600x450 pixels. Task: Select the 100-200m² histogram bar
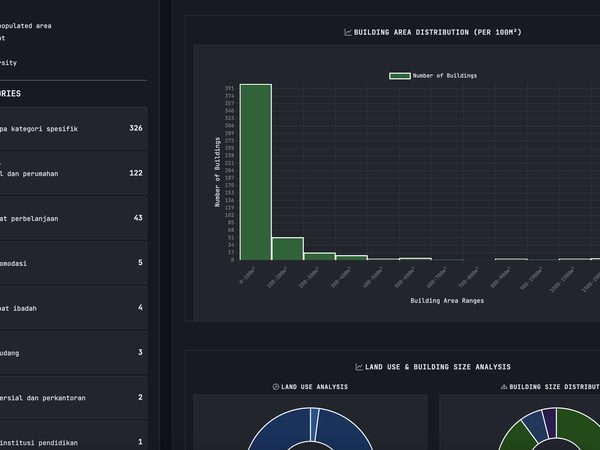[x=288, y=249]
